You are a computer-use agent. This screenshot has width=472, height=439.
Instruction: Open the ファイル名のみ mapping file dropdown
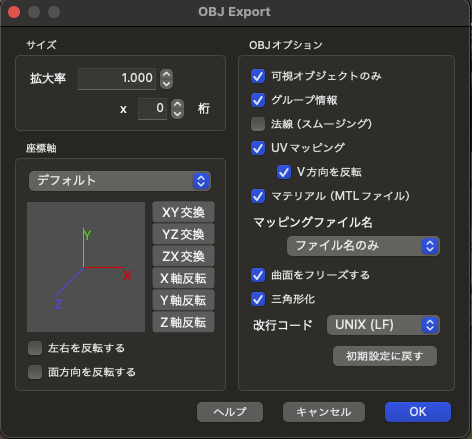click(363, 246)
